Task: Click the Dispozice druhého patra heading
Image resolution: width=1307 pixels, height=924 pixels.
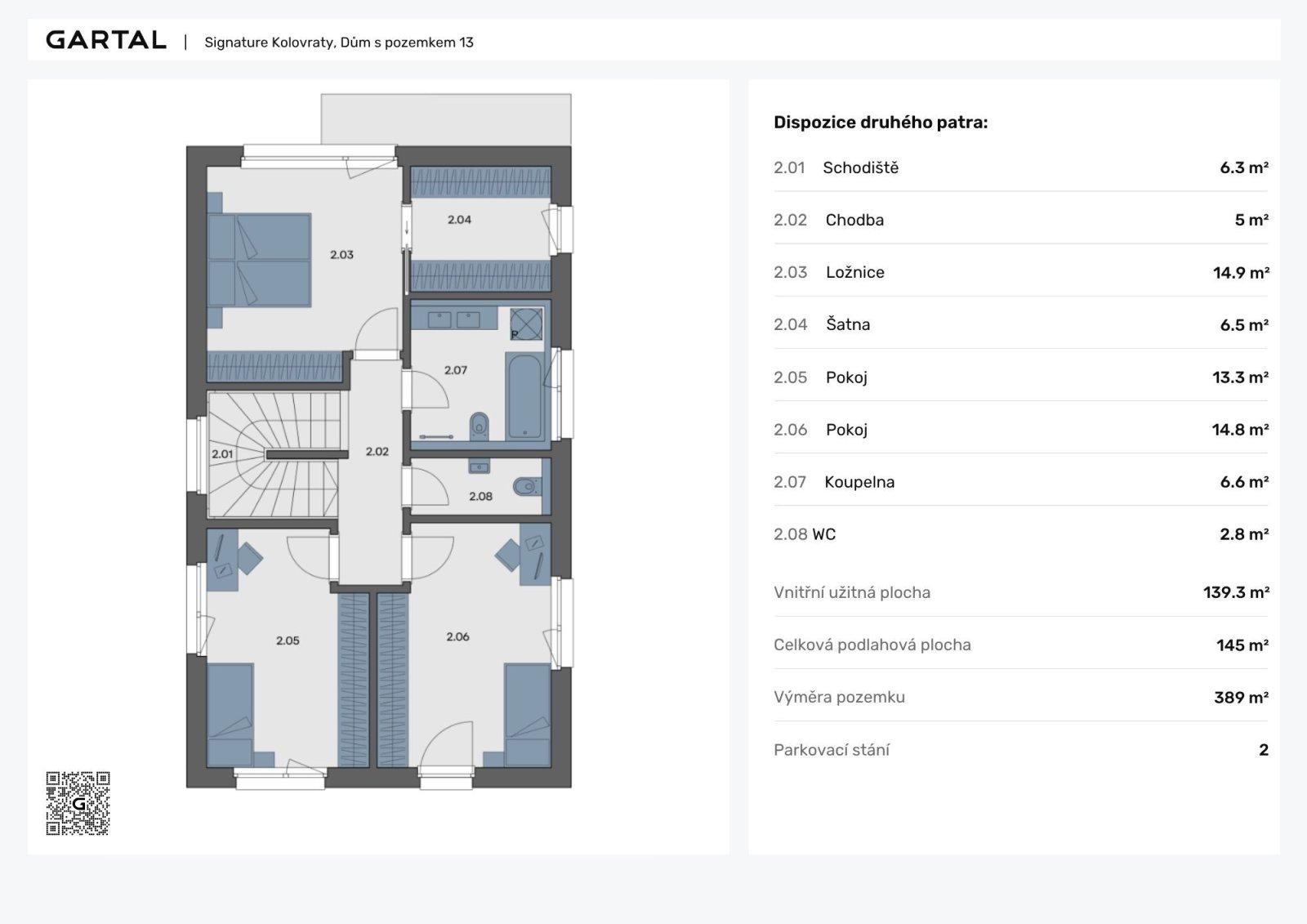Action: 881,123
